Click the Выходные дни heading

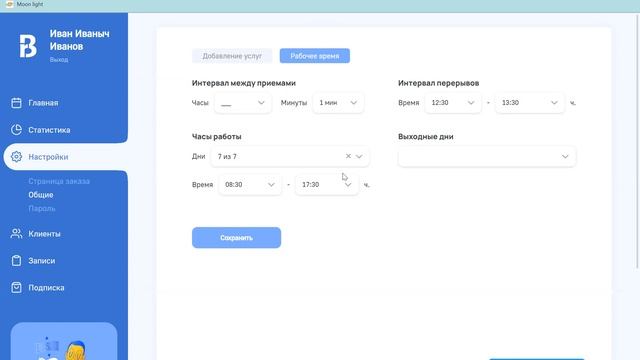[426, 136]
